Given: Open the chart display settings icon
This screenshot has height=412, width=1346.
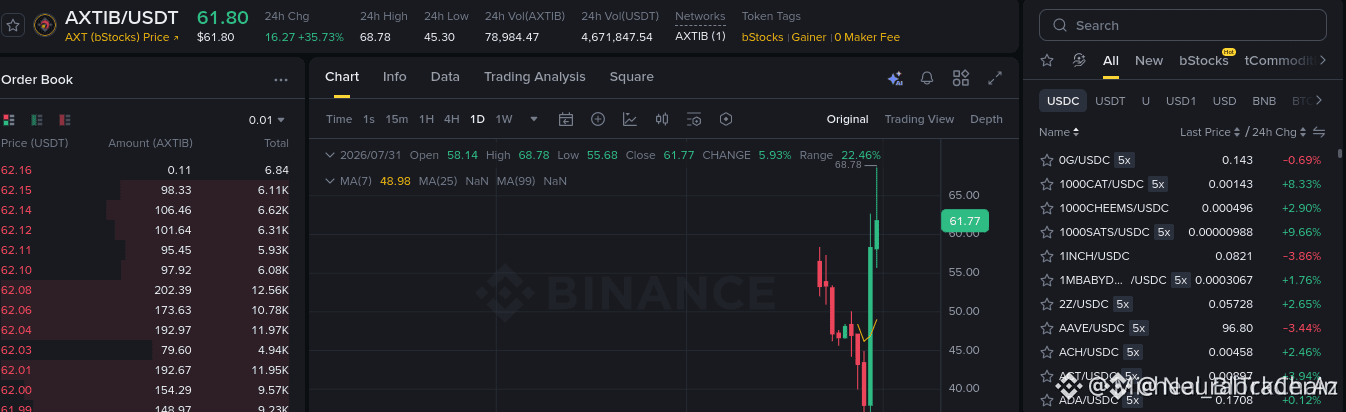Looking at the screenshot, I should click(694, 119).
